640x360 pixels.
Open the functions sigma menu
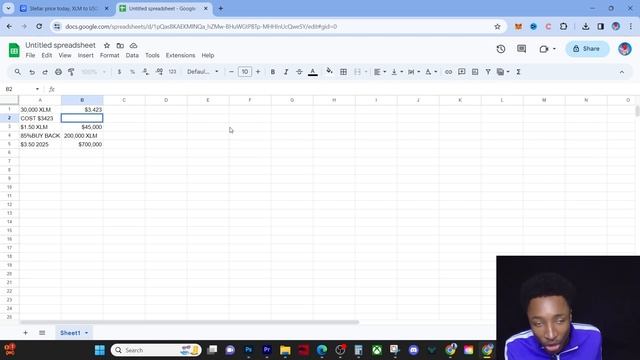tap(518, 72)
